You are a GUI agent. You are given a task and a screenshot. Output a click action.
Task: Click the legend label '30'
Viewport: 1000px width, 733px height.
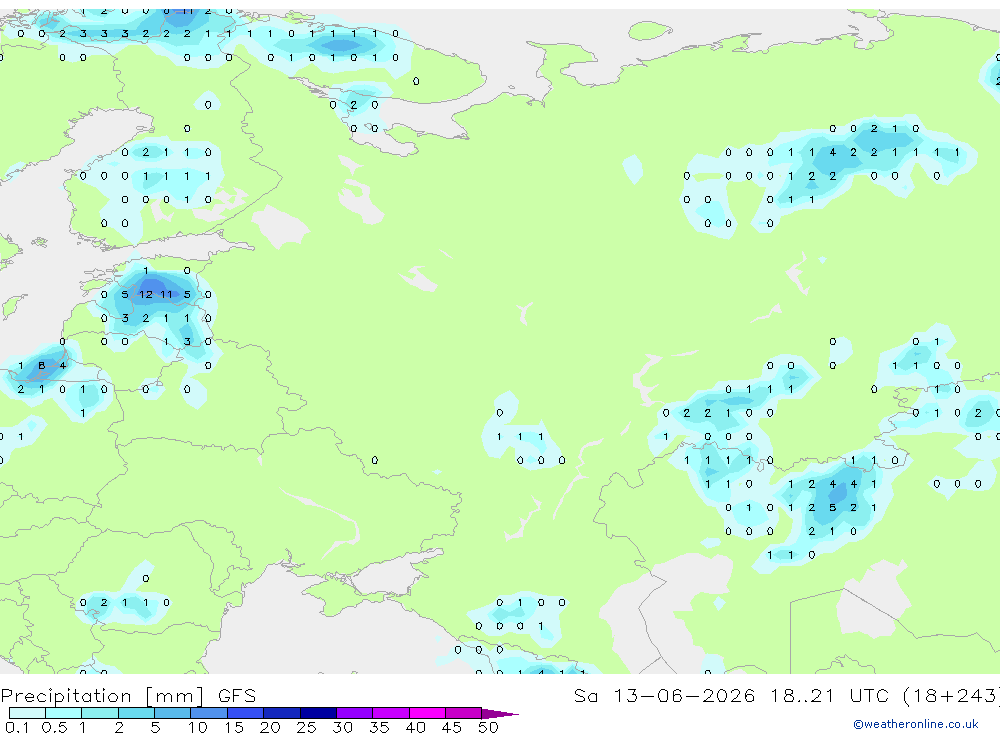pyautogui.click(x=342, y=727)
